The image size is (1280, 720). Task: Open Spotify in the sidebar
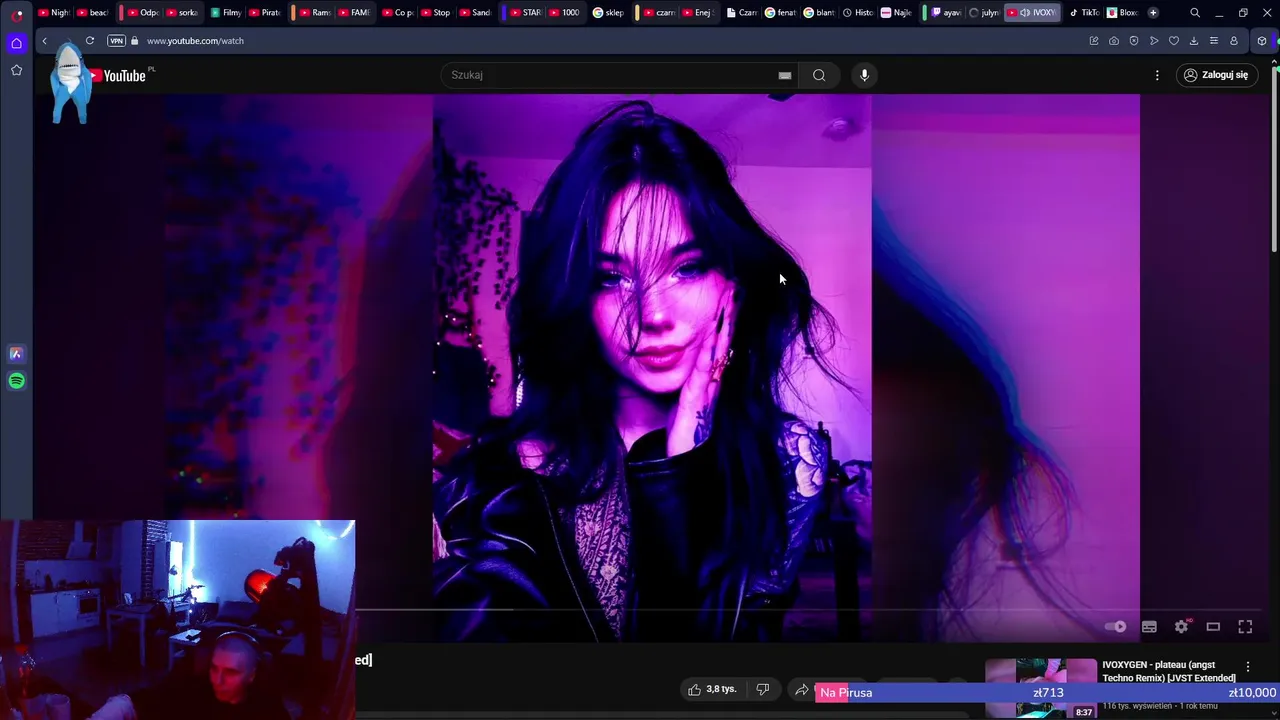pos(16,381)
